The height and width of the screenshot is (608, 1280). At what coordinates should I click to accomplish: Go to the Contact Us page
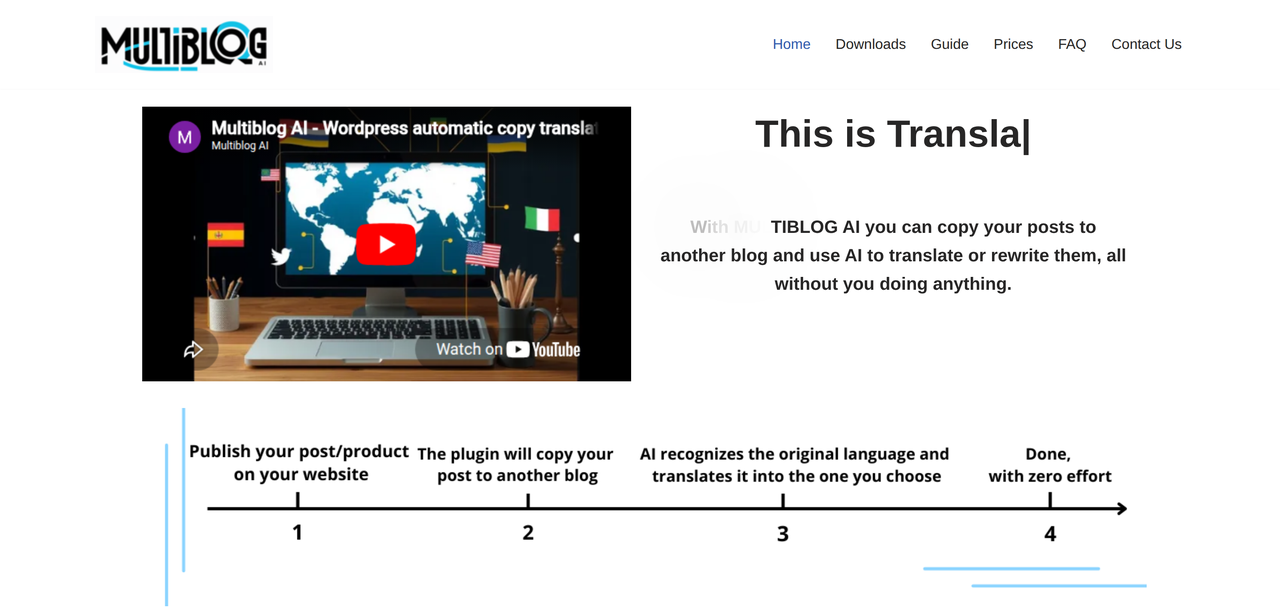(x=1146, y=44)
